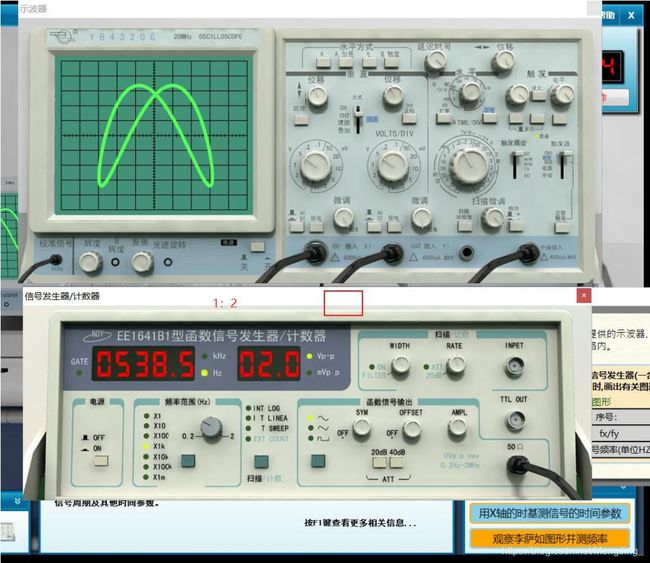Click the sweep WIDTH knob
Screen dimensions: 650x563
click(x=401, y=366)
